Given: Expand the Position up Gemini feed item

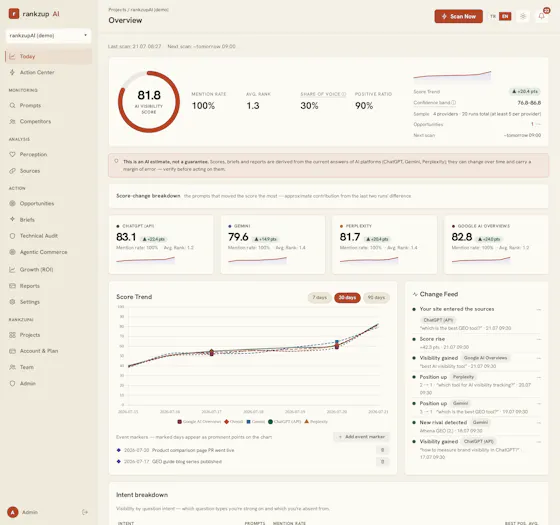Looking at the screenshot, I should coord(539,404).
